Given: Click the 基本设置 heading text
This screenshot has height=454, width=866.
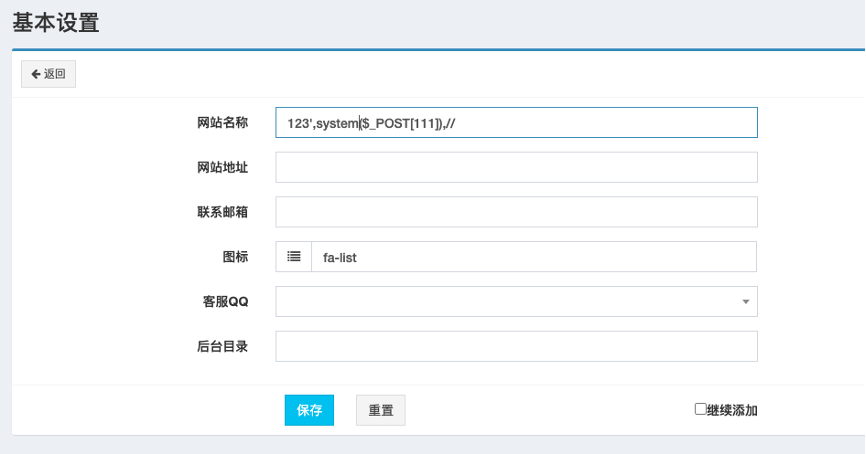Looking at the screenshot, I should click(56, 23).
